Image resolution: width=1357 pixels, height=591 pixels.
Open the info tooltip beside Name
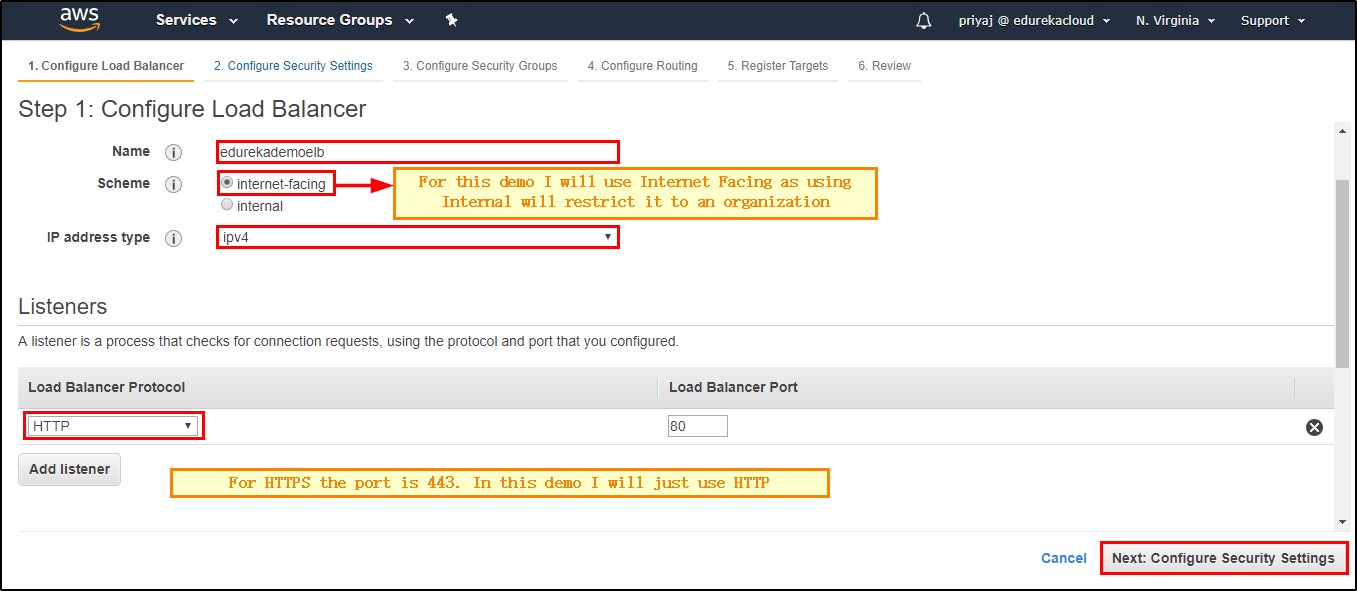tap(173, 151)
